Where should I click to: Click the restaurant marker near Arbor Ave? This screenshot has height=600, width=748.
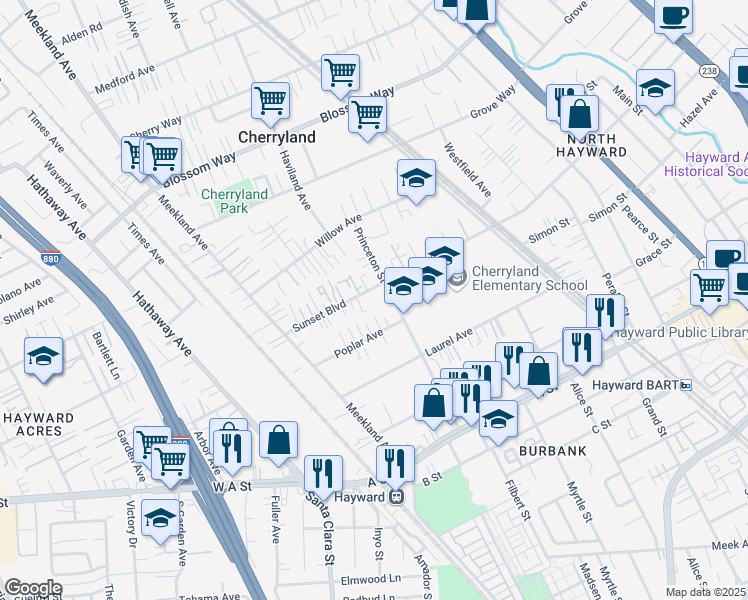233,449
